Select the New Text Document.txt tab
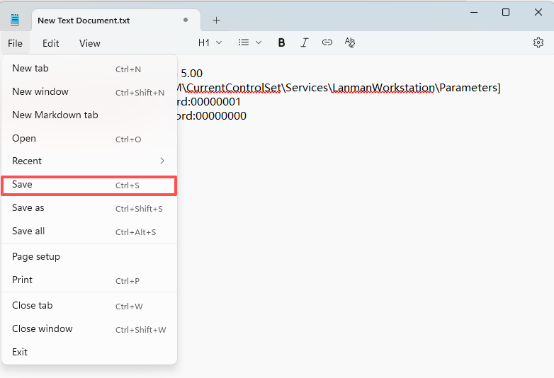Viewport: 554px width, 378px height. coord(116,20)
